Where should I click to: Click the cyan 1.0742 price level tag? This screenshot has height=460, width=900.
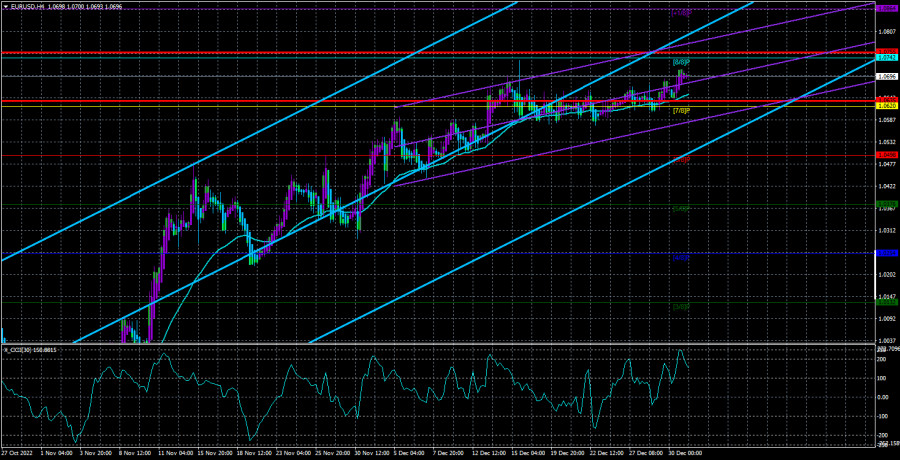click(x=885, y=57)
